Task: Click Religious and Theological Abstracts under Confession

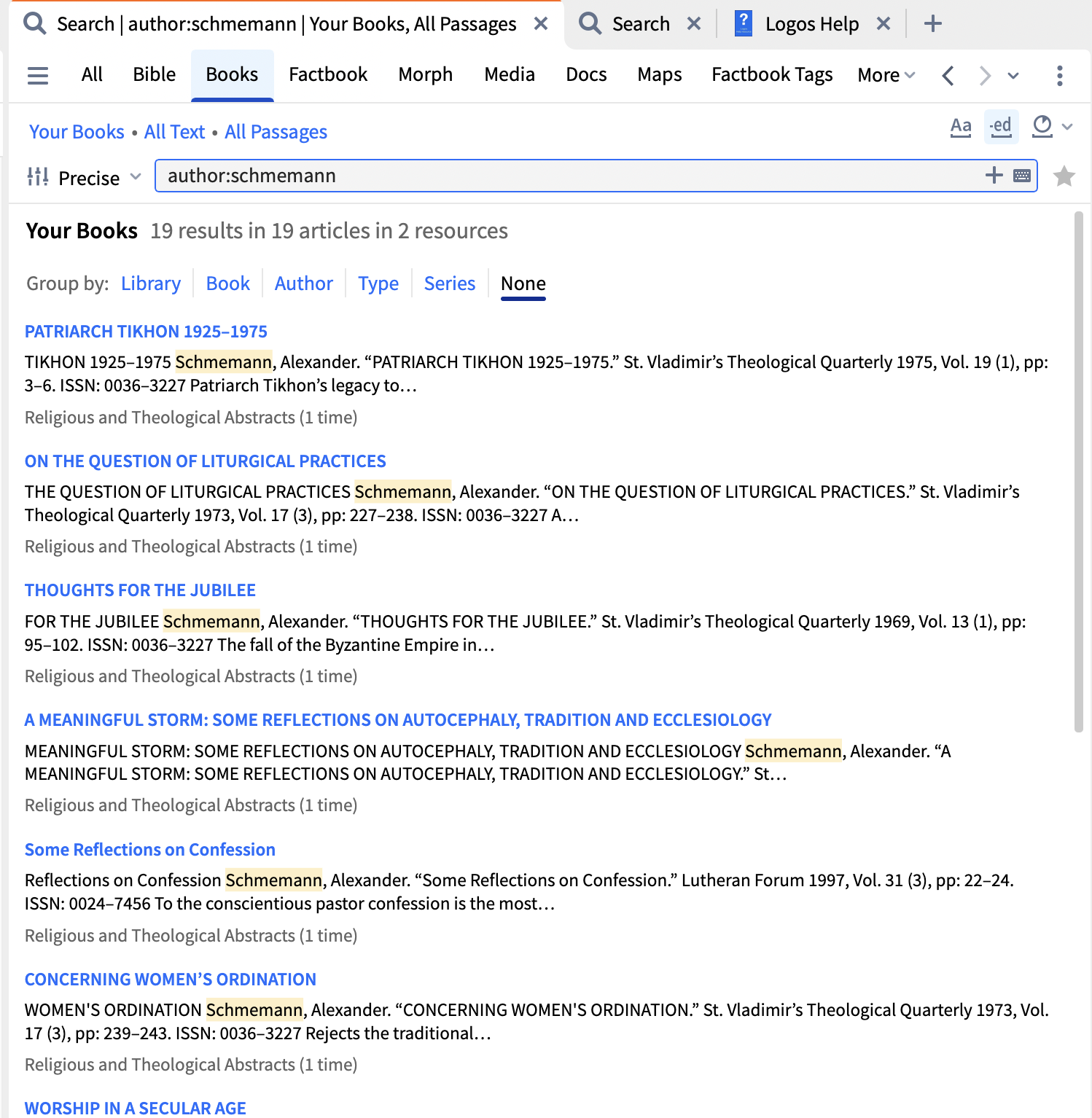Action: tap(191, 936)
